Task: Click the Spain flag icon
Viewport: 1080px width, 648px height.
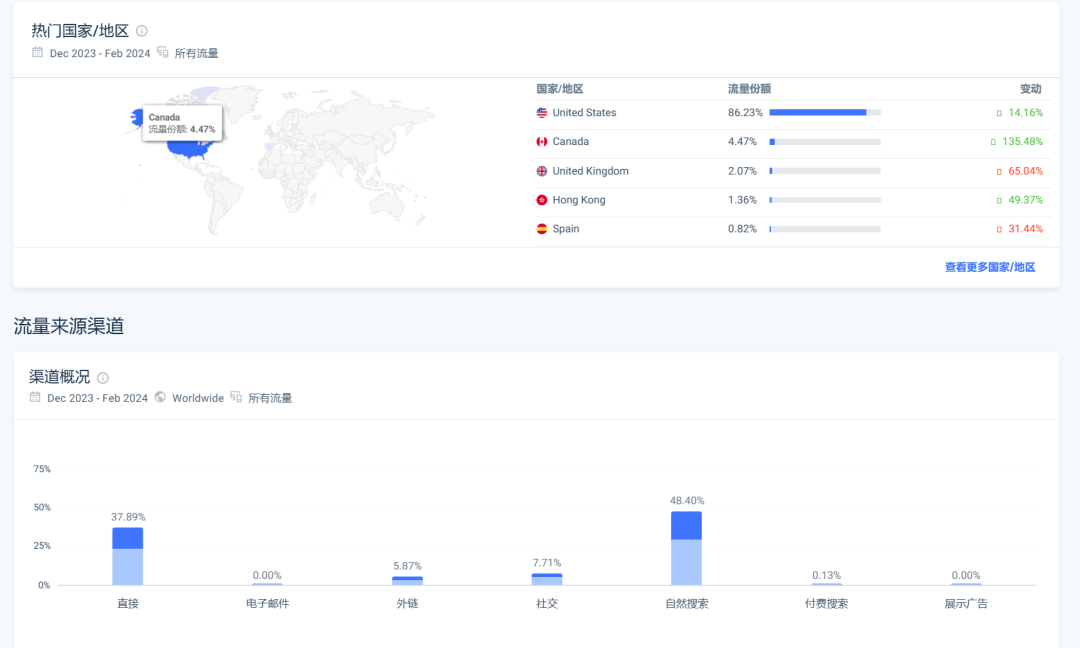Action: [542, 229]
